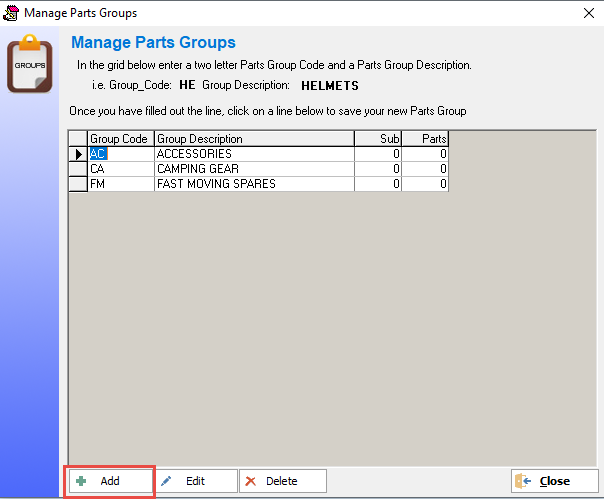Screen dimensions: 604x499
Task: Click the Groups clipboard icon
Action: click(30, 64)
